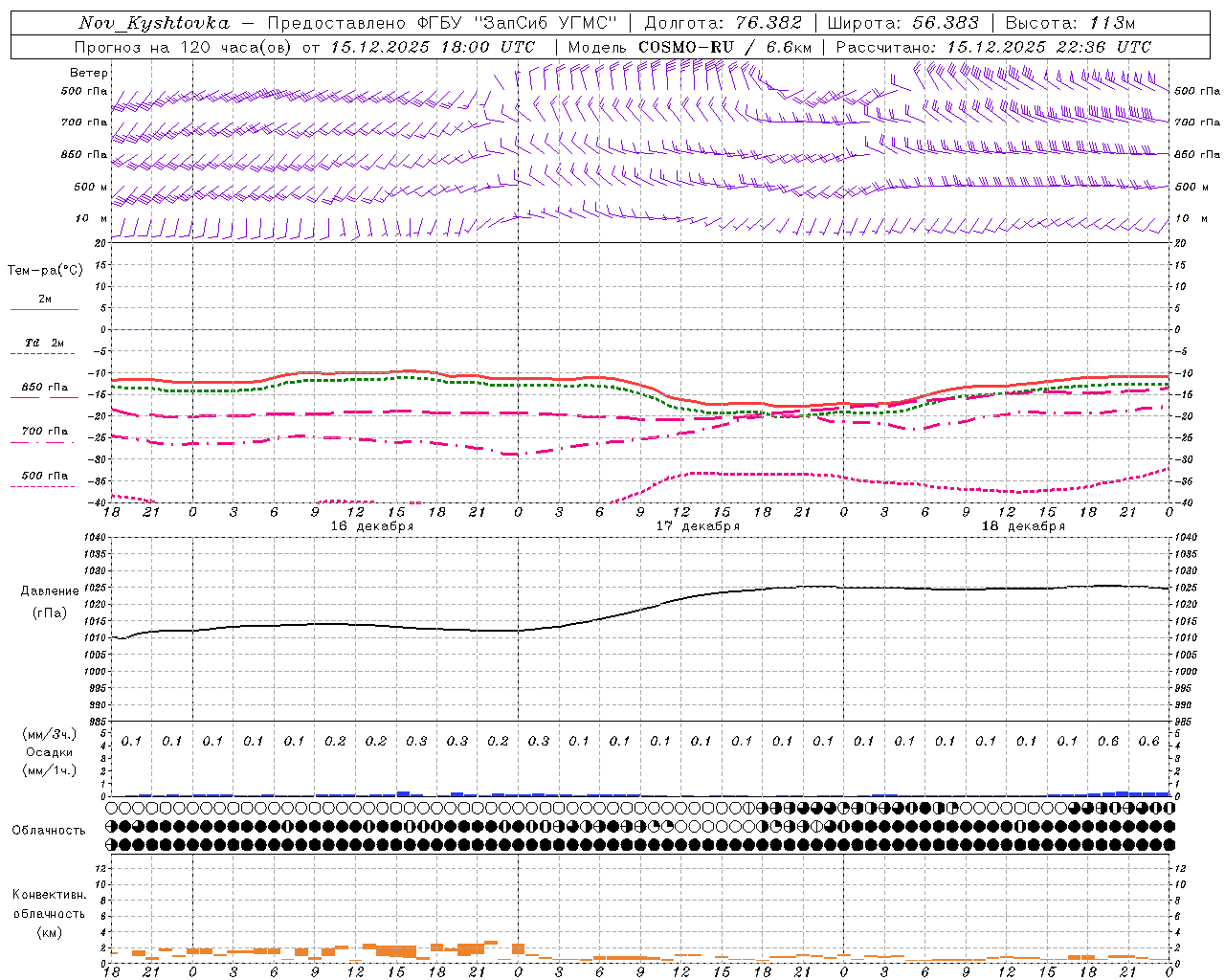Select the provider text ФГБУ "ЗапСиб УГМС"
Viewport: 1225px width, 980px height.
click(517, 23)
